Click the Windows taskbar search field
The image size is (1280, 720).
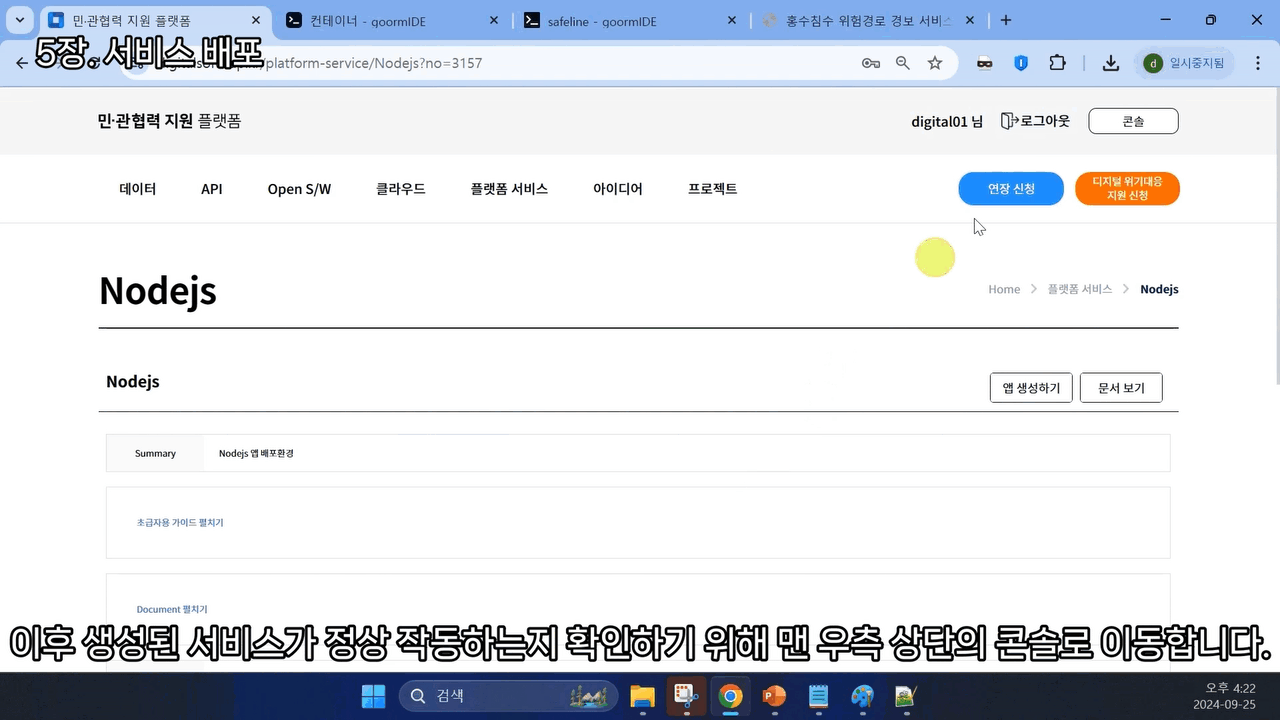point(495,696)
